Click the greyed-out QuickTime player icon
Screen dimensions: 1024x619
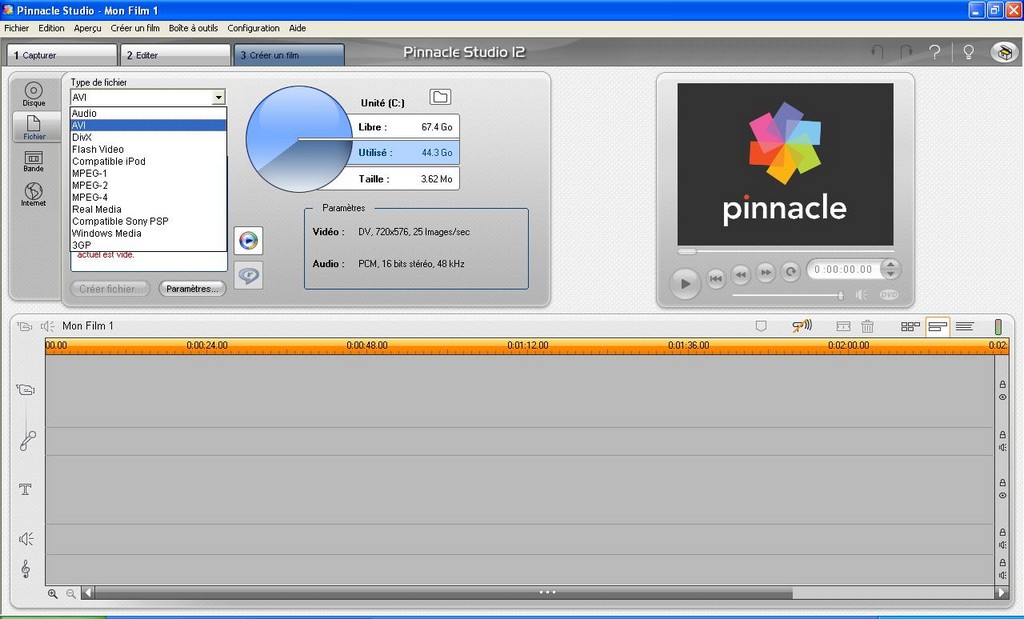pyautogui.click(x=248, y=275)
